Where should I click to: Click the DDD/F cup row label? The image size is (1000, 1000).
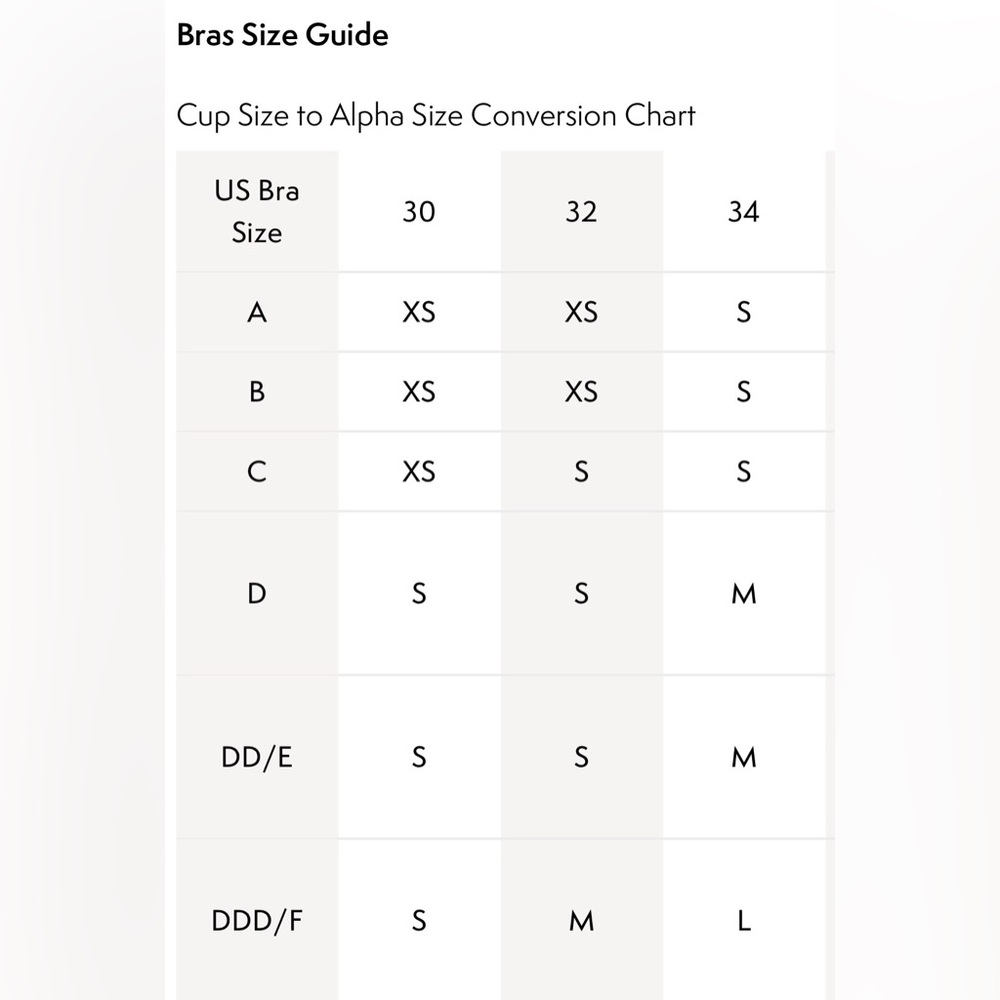coord(257,920)
